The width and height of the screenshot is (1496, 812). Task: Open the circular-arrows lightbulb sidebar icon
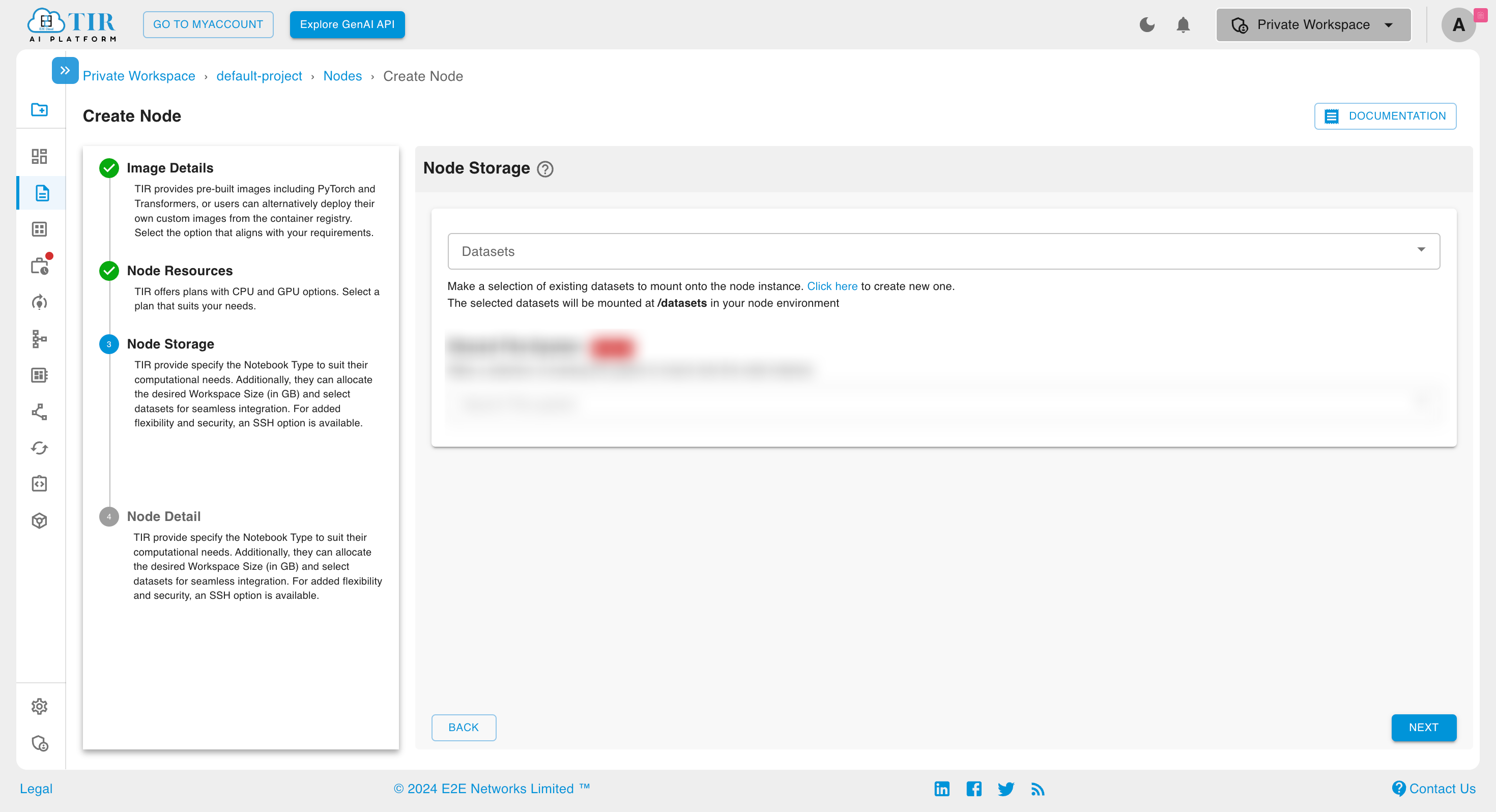coord(40,303)
